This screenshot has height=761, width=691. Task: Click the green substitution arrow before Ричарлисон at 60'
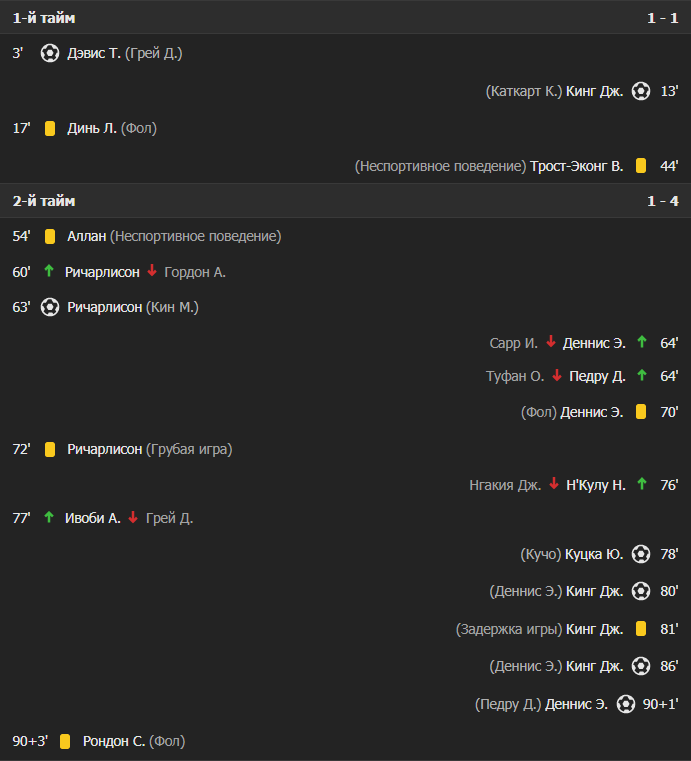(48, 271)
